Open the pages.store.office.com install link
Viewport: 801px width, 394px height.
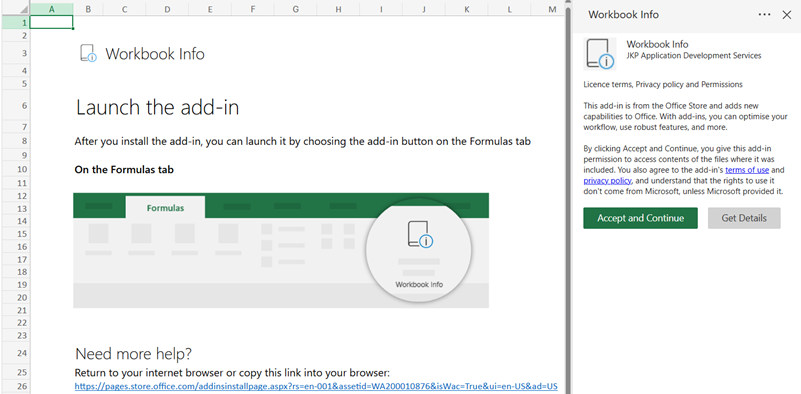tap(316, 386)
